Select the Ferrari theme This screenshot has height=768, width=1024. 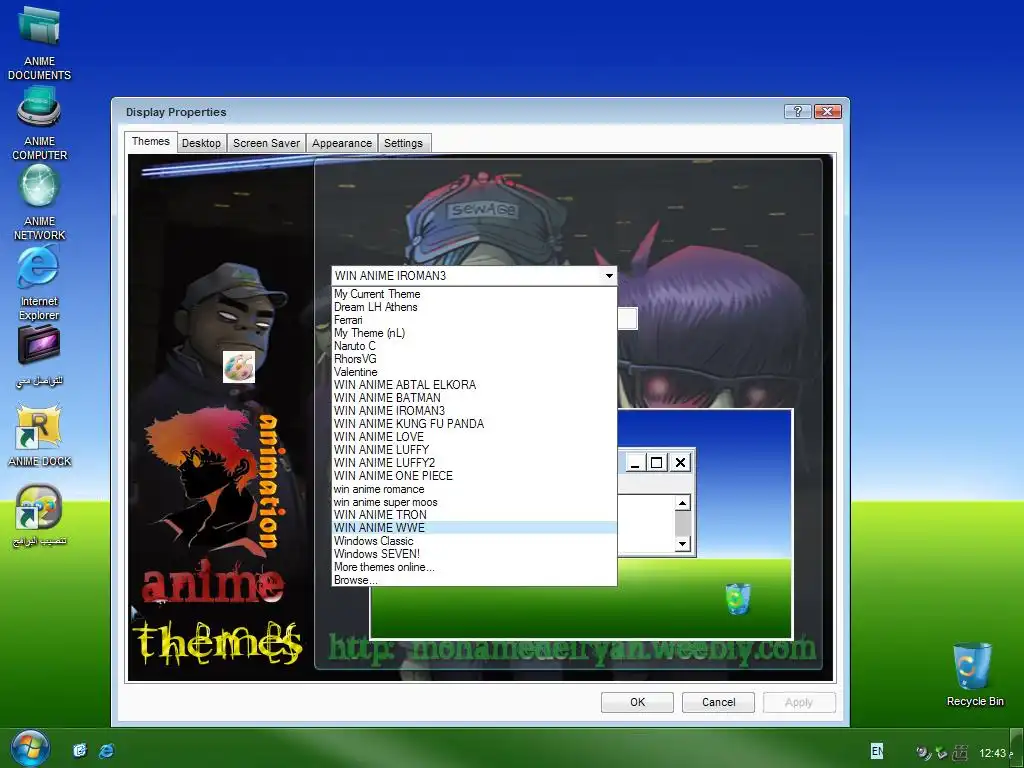point(474,320)
